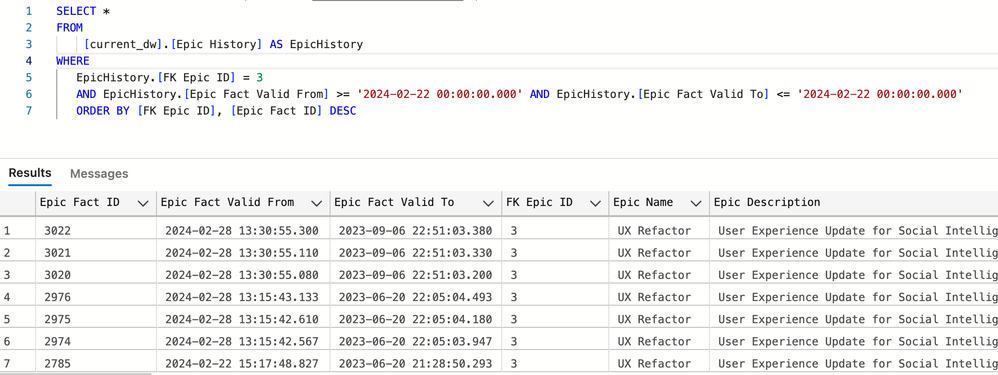Click line number 1 in editor gutter
This screenshot has height=375, width=998.
click(28, 11)
